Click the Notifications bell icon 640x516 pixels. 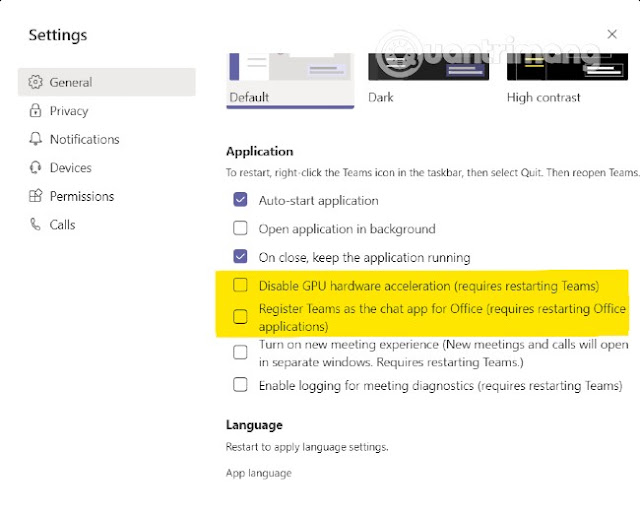point(36,139)
